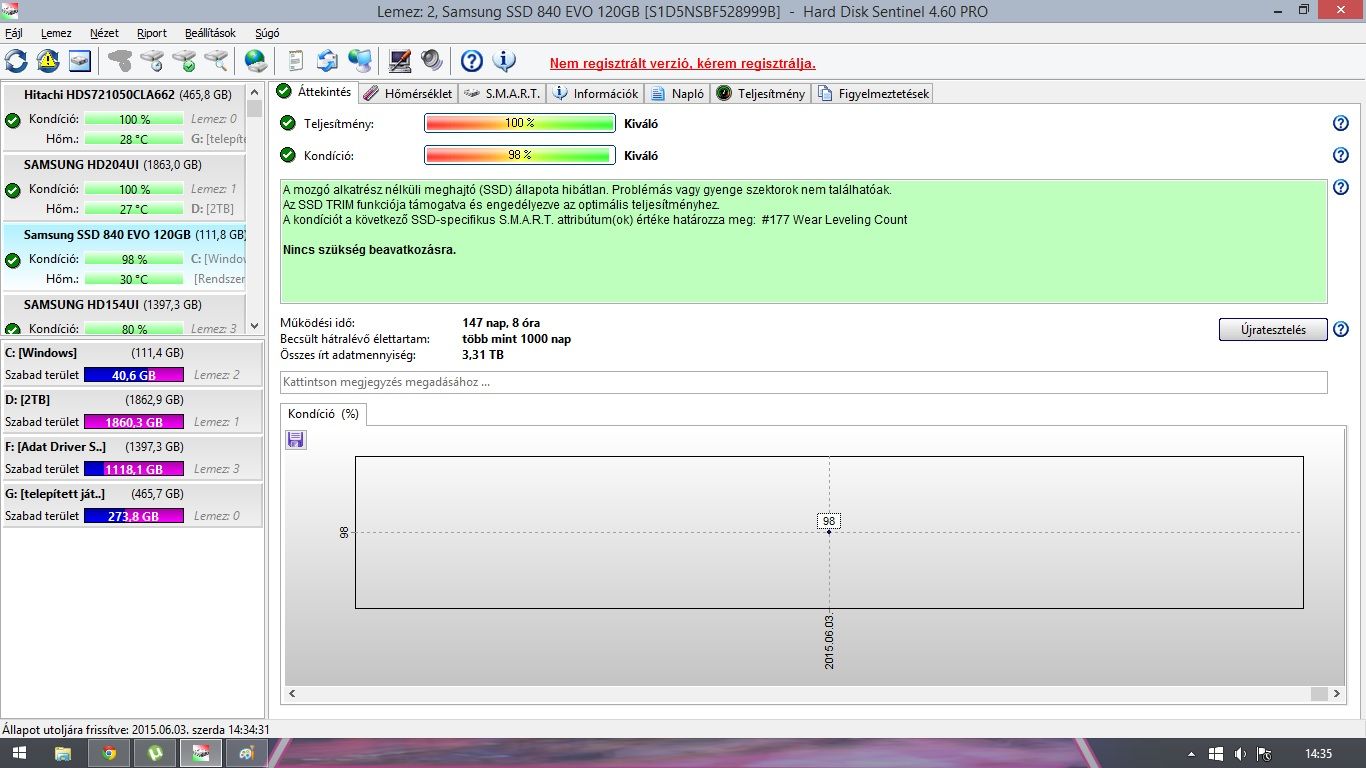Open File Explorer from the taskbar
The height and width of the screenshot is (768, 1366).
pos(64,753)
